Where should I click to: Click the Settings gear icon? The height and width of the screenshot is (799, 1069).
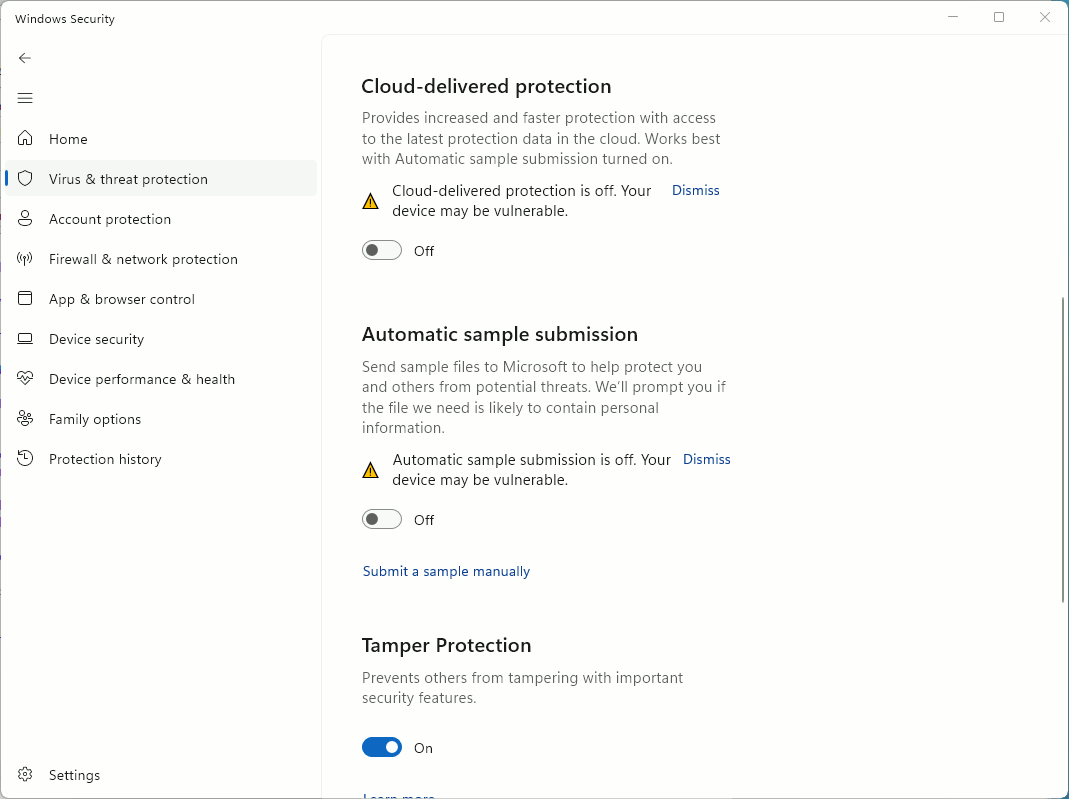pos(25,774)
